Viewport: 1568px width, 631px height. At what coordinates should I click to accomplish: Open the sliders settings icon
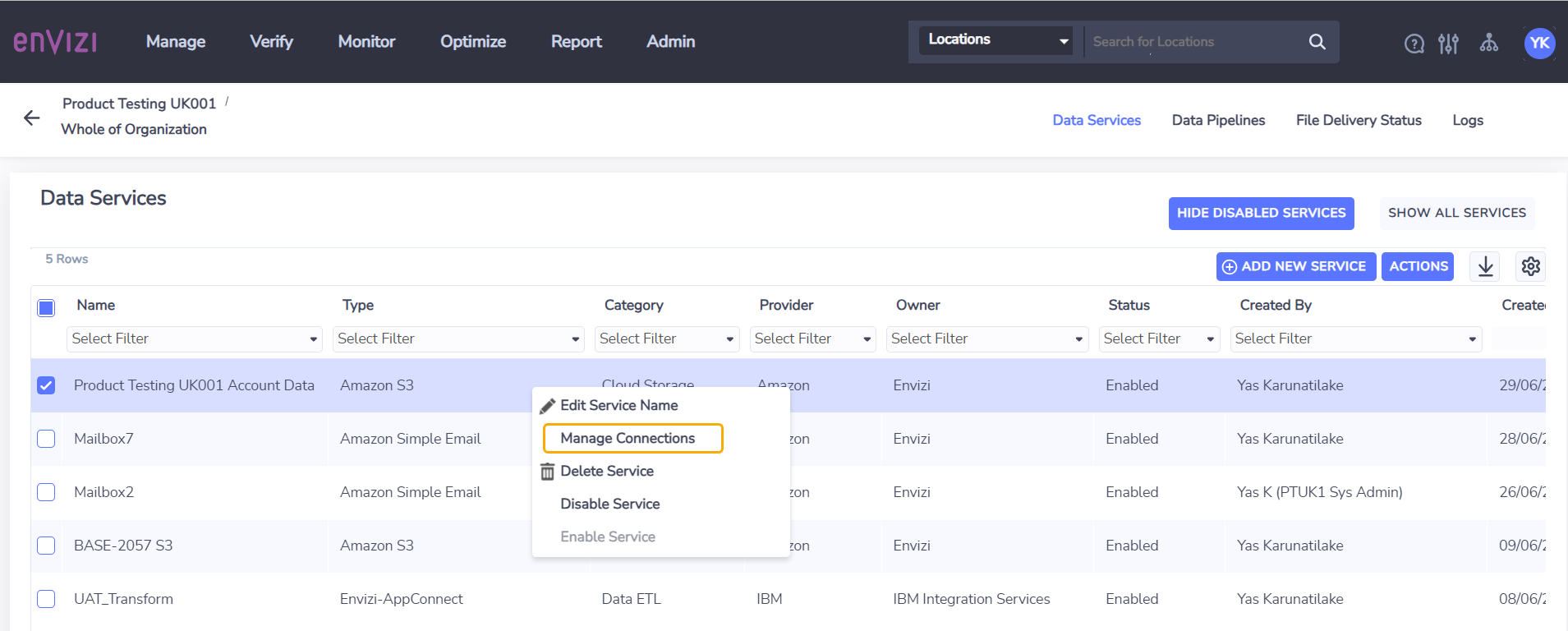[x=1448, y=44]
